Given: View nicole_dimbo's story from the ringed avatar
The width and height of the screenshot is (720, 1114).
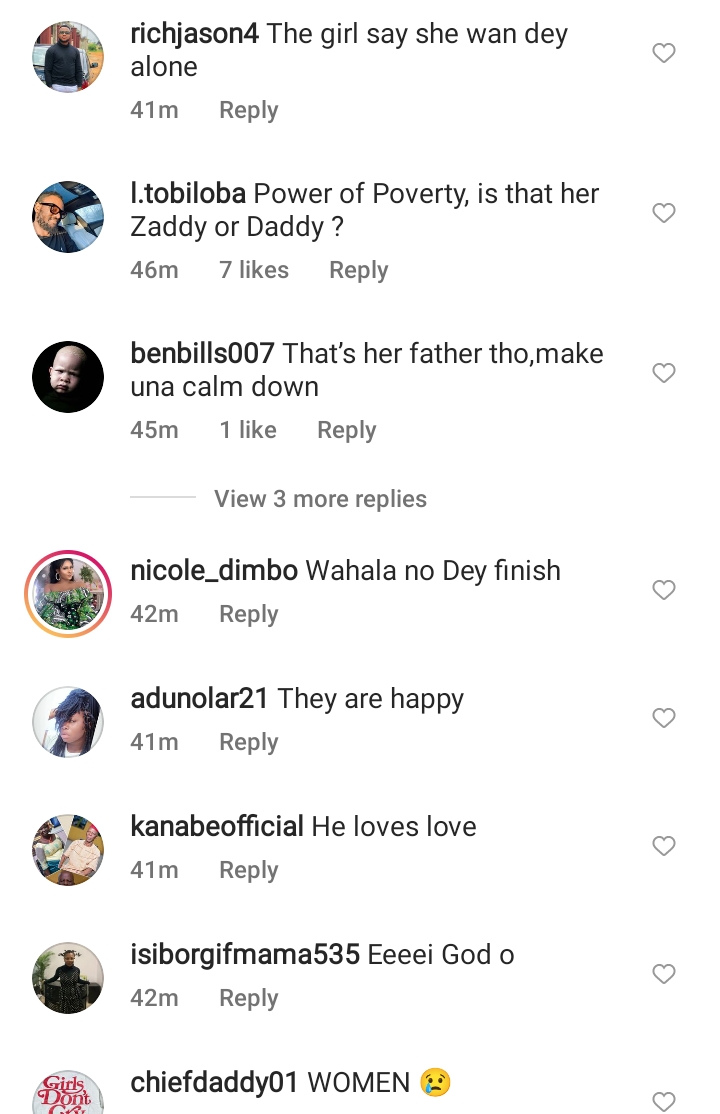Looking at the screenshot, I should click(x=68, y=594).
